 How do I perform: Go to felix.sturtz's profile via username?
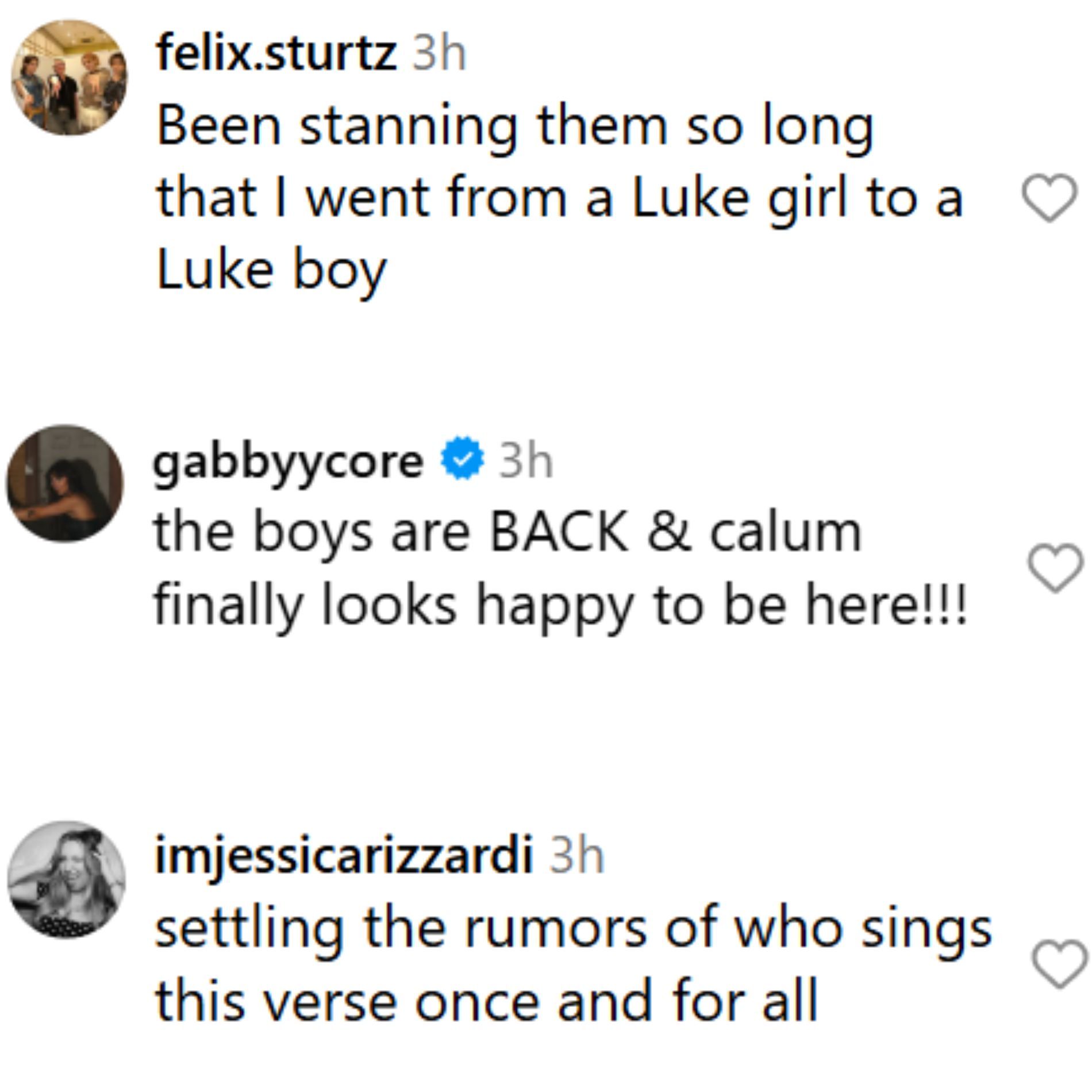coord(276,53)
